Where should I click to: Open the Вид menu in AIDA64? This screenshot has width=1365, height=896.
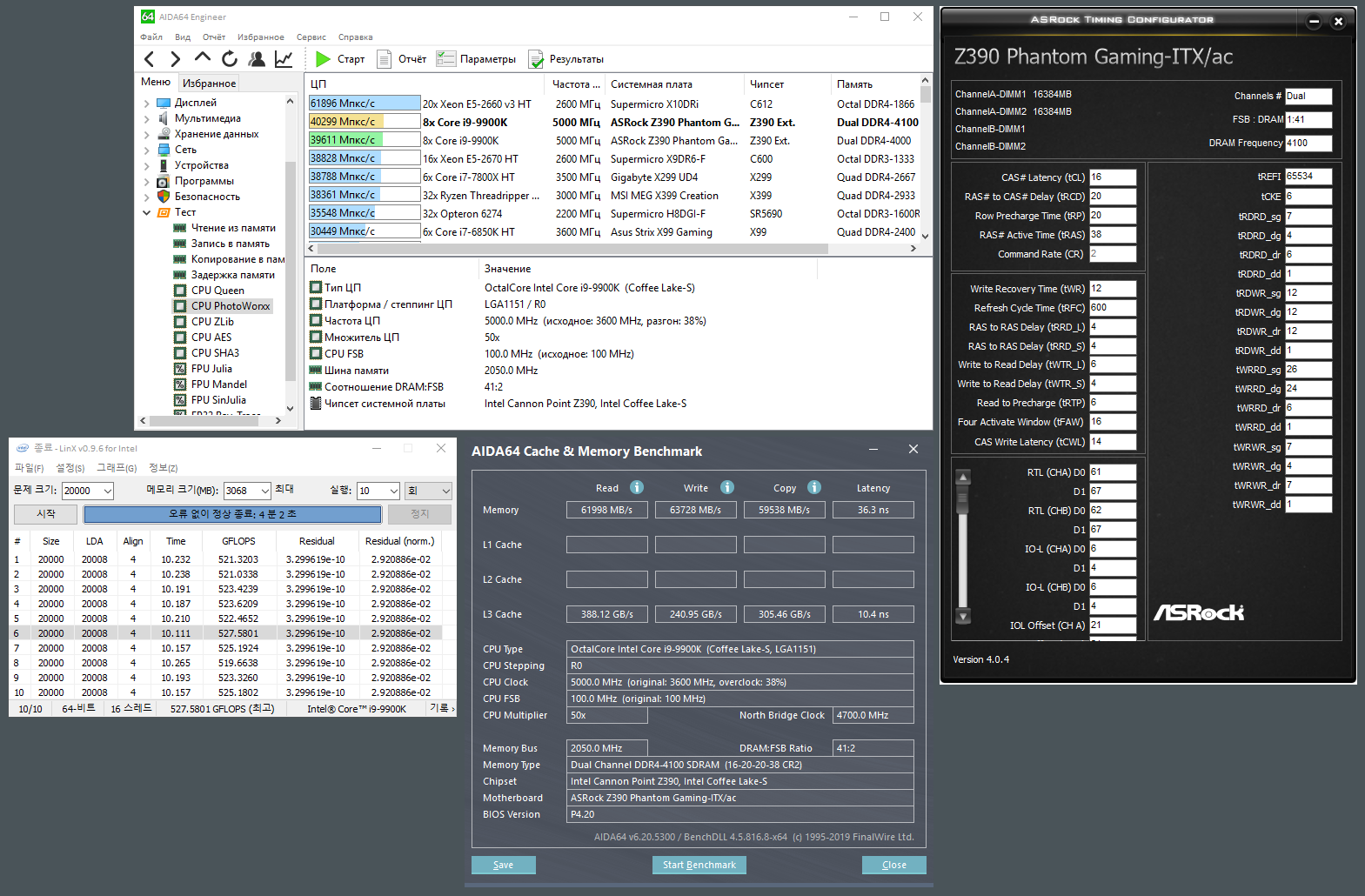(183, 37)
